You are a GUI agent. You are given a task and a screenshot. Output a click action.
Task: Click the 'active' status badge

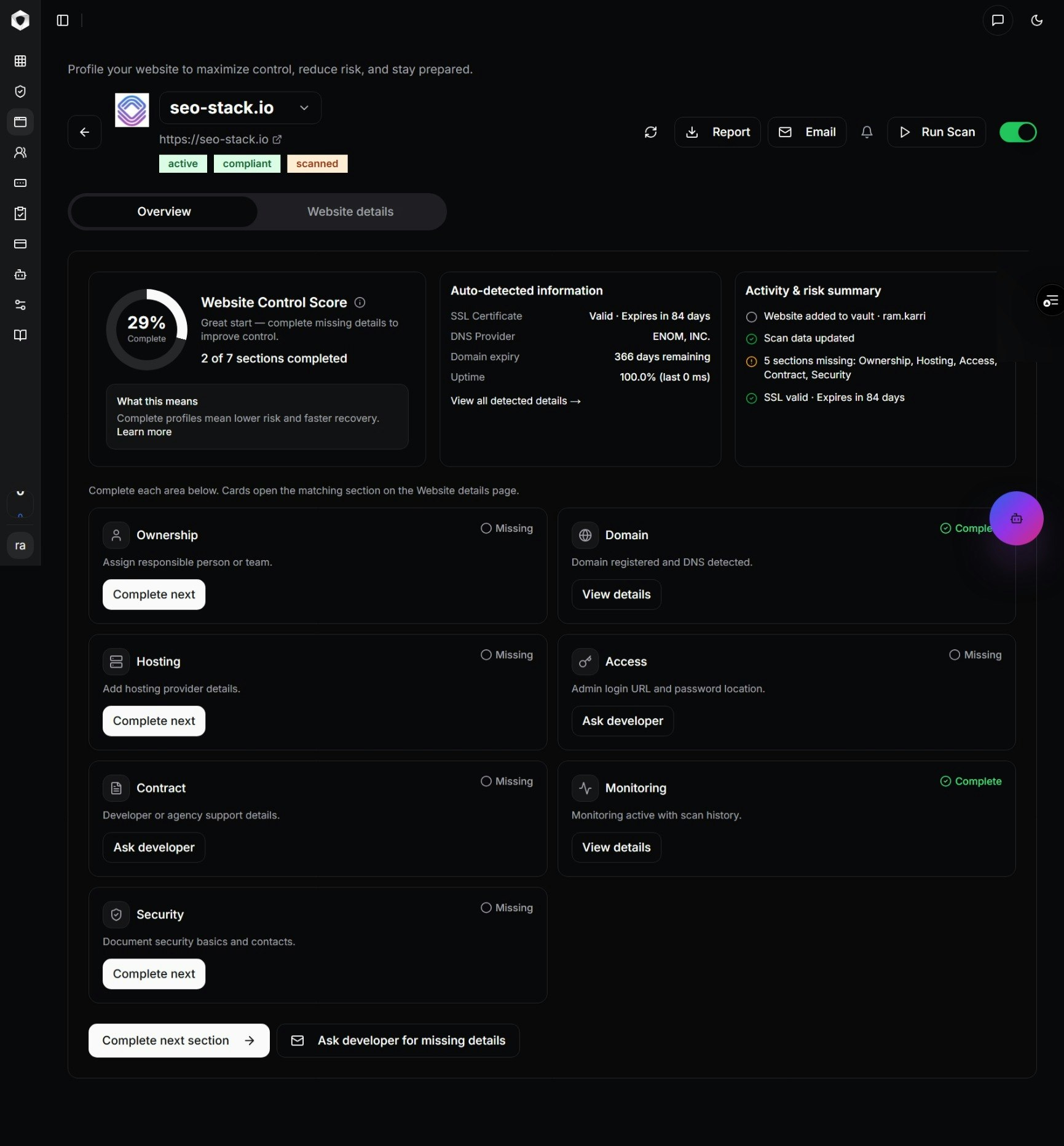[183, 164]
